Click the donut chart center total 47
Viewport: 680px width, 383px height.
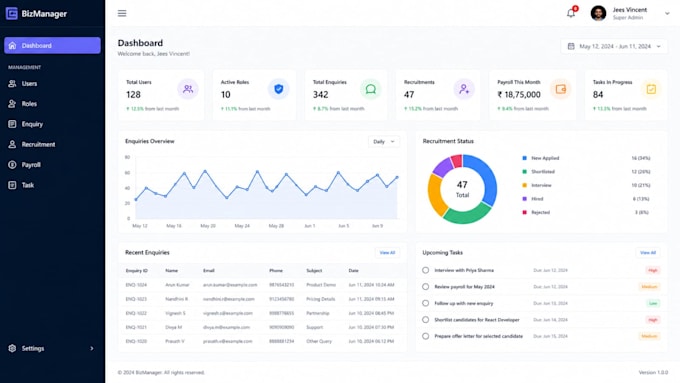coord(462,185)
